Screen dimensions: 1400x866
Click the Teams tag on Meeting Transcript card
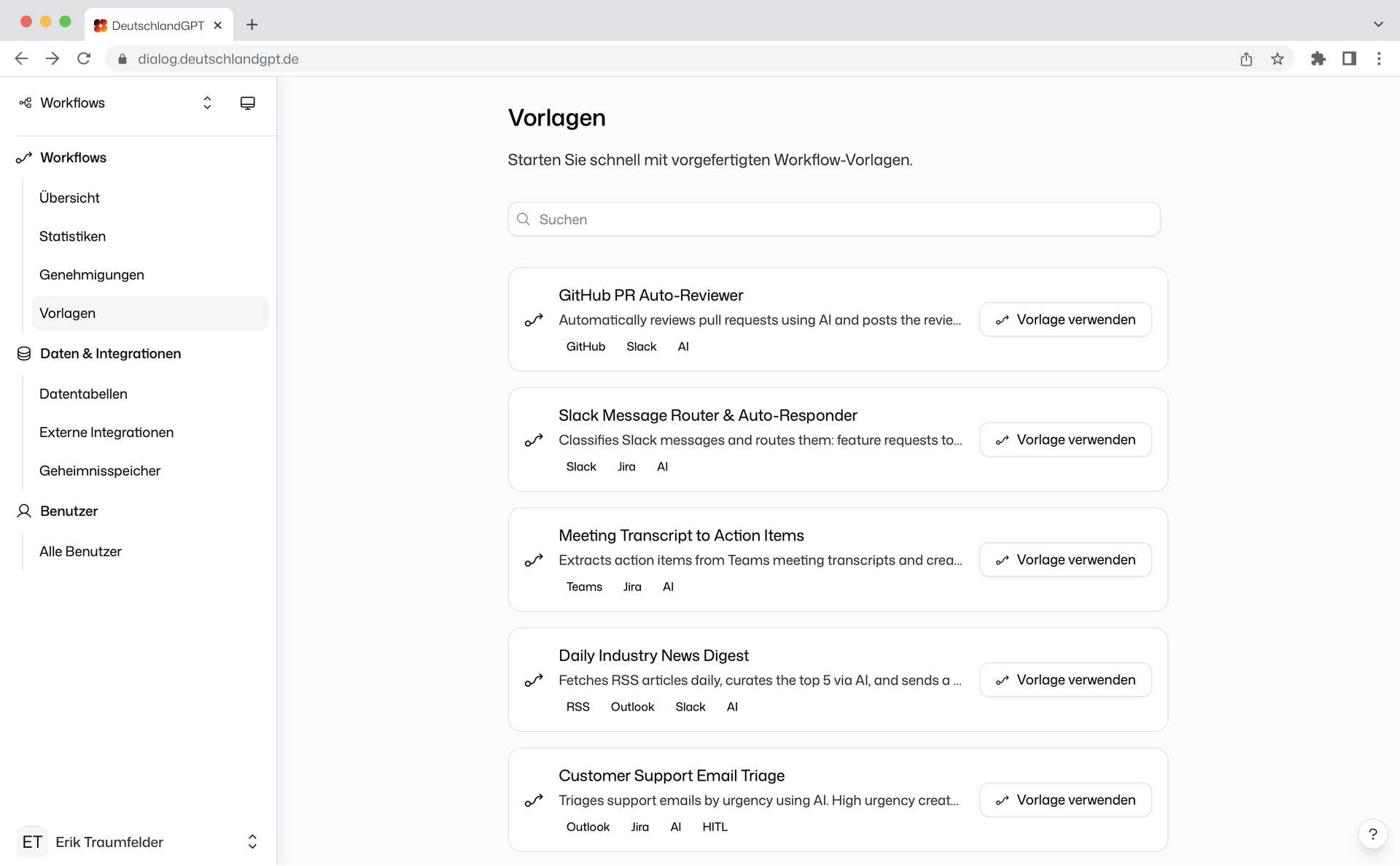pos(584,587)
